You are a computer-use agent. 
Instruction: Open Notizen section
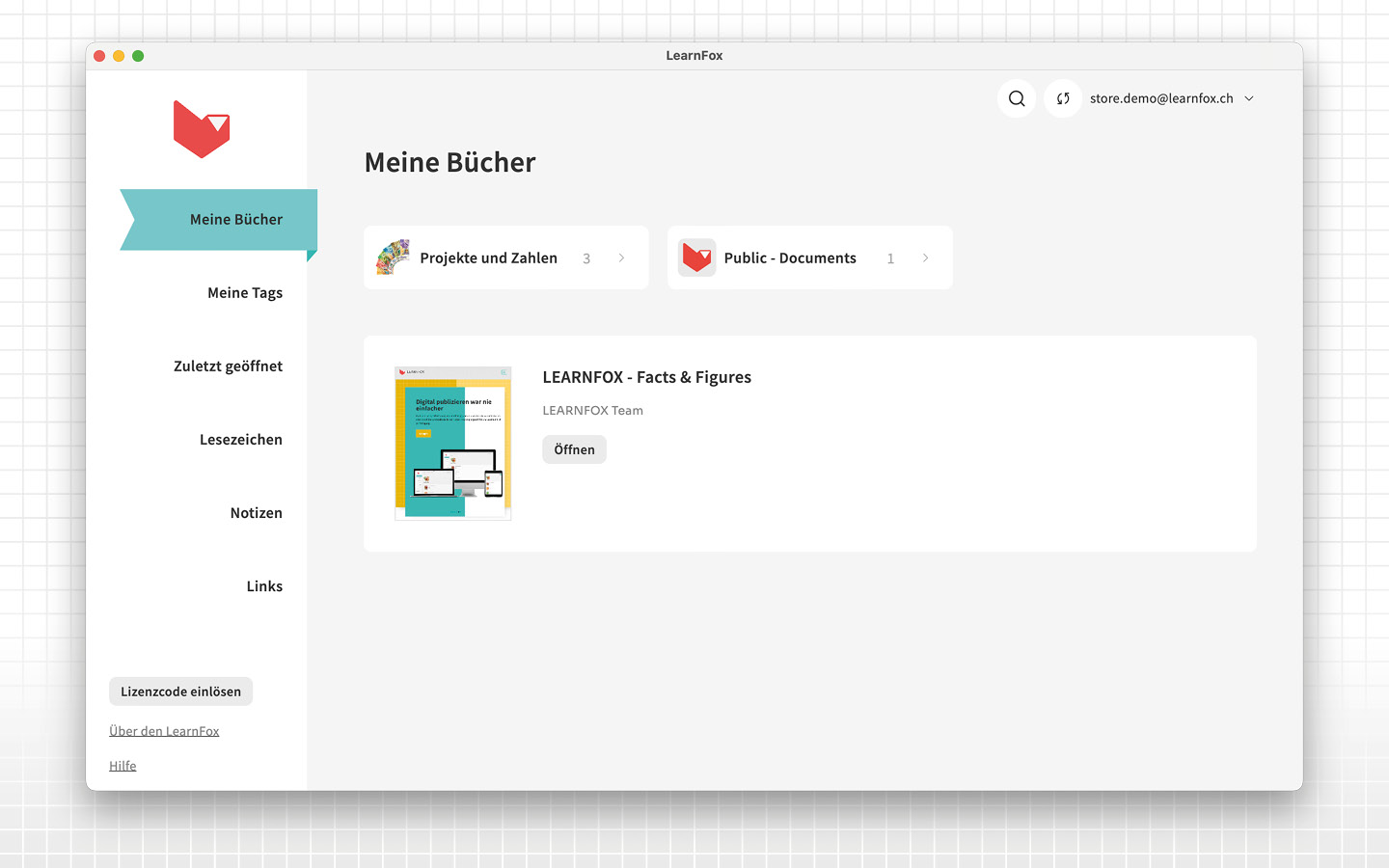coord(257,513)
